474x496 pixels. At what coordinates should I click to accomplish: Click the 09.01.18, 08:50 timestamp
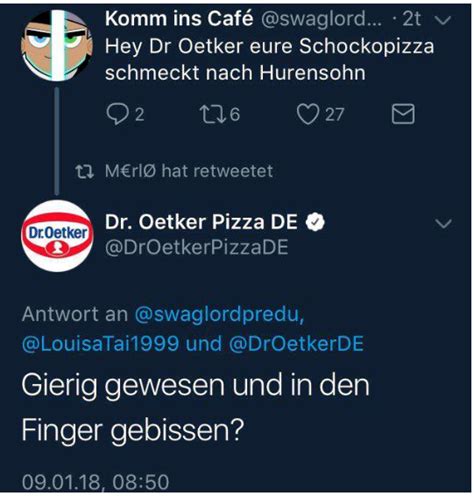point(96,482)
